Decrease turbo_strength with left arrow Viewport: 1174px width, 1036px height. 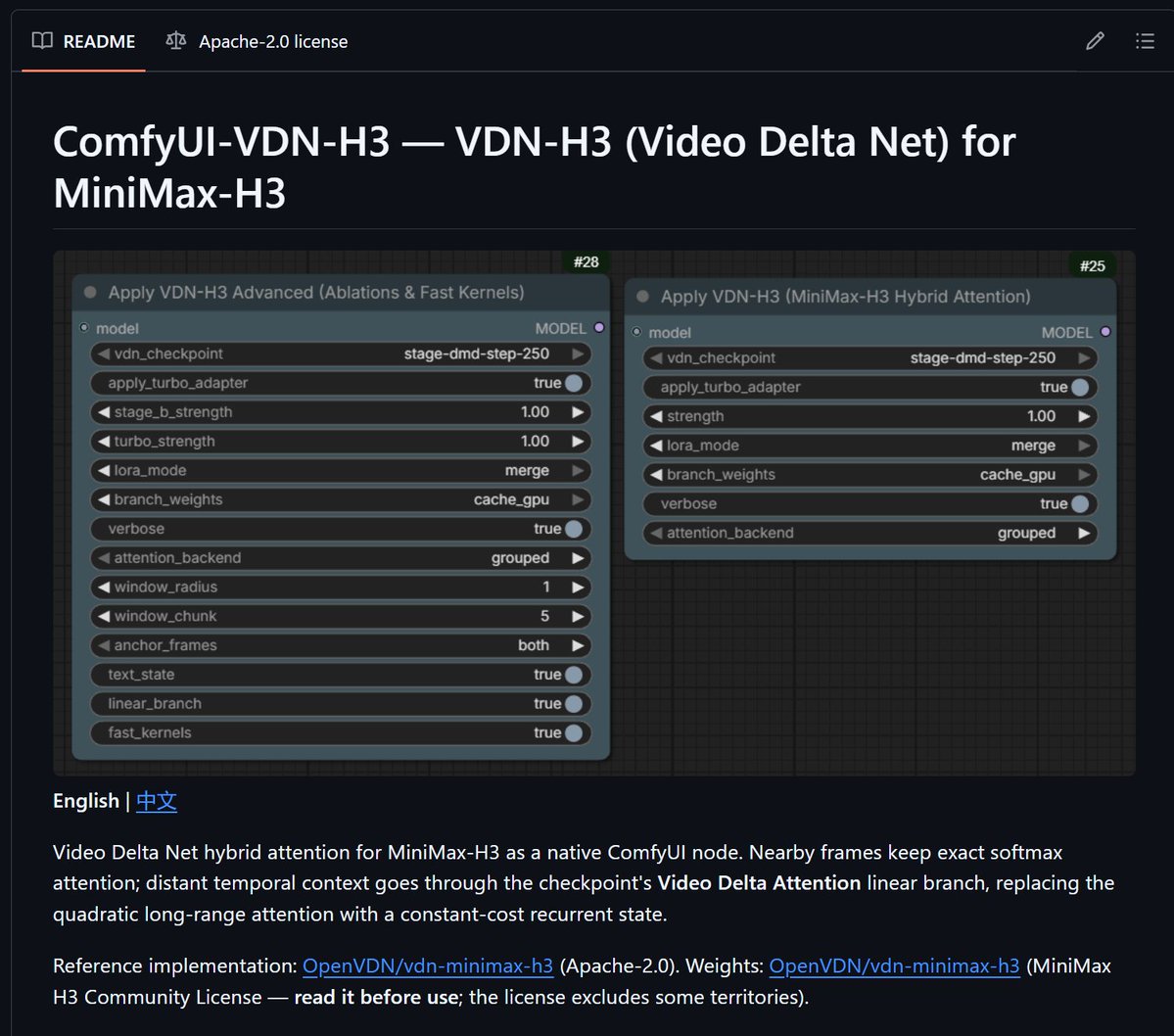pyautogui.click(x=104, y=442)
